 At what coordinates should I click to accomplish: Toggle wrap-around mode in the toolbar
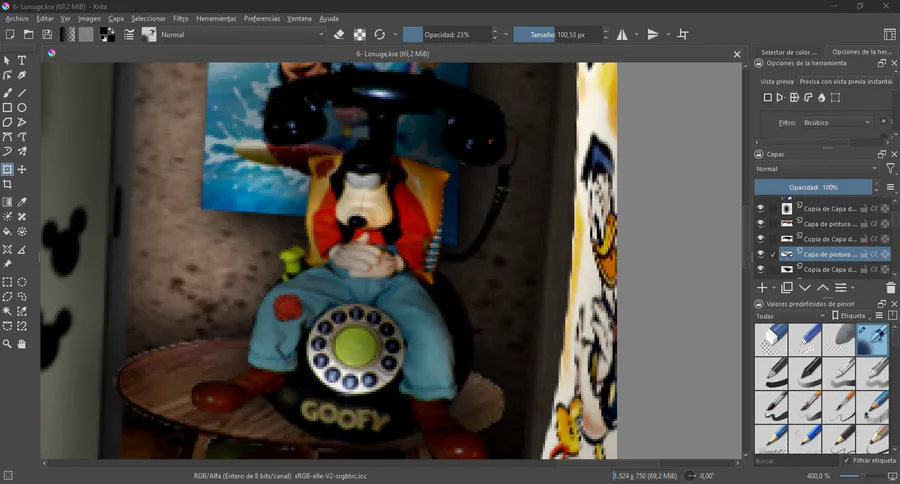[683, 34]
